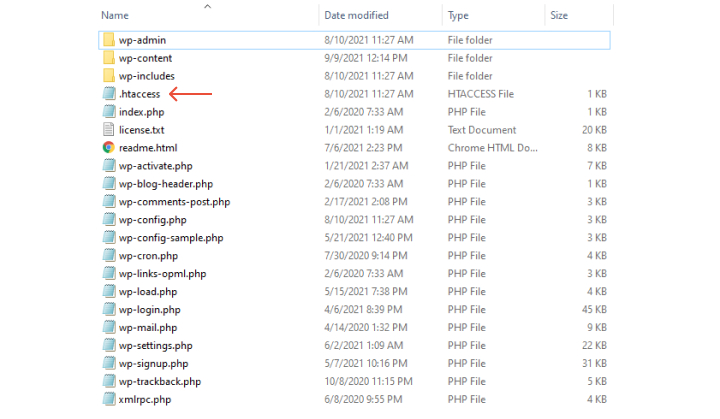Viewport: 720px width, 419px height.
Task: Select the wp-trackback.php file name
Action: click(x=160, y=381)
